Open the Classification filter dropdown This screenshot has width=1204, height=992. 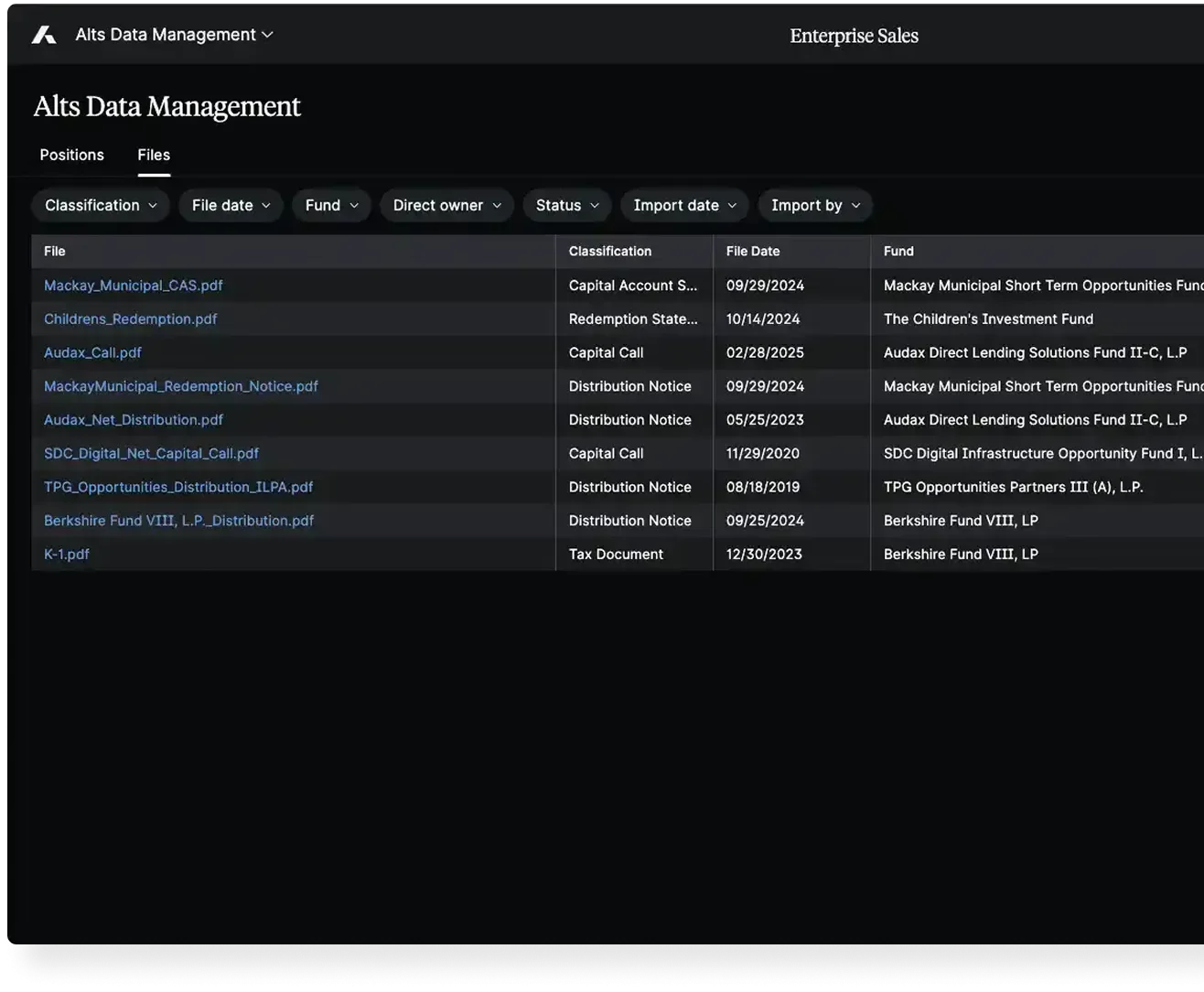101,205
